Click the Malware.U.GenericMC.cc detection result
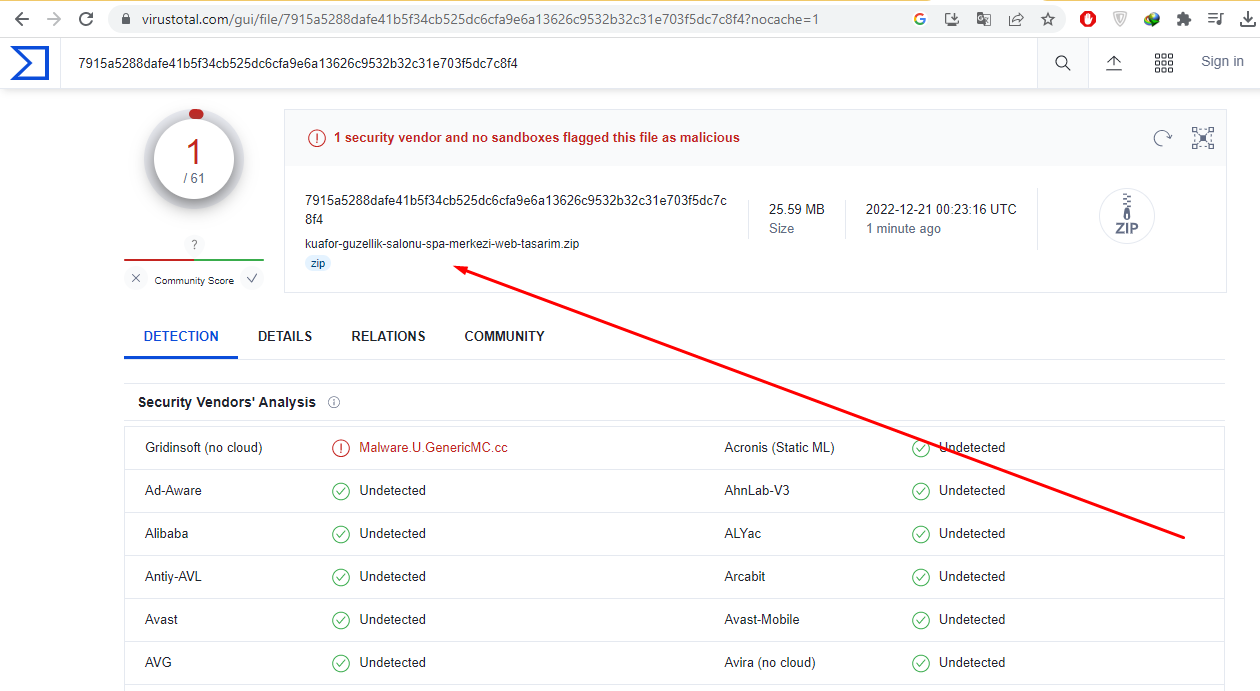The image size is (1260, 691). (433, 448)
